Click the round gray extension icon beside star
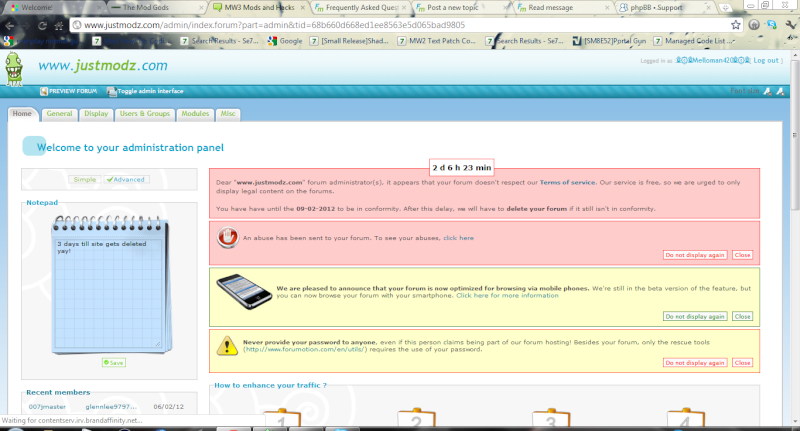The height and width of the screenshot is (431, 800). [x=754, y=24]
